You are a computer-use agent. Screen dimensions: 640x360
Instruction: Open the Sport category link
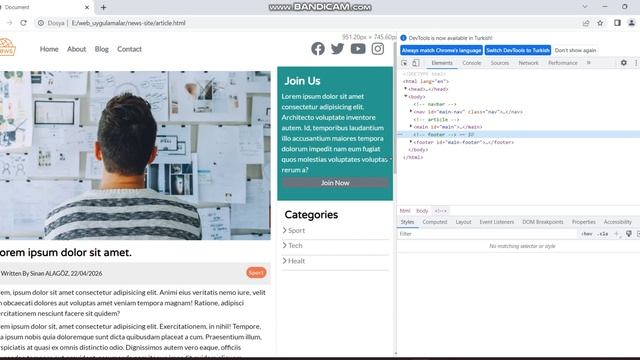(x=296, y=231)
